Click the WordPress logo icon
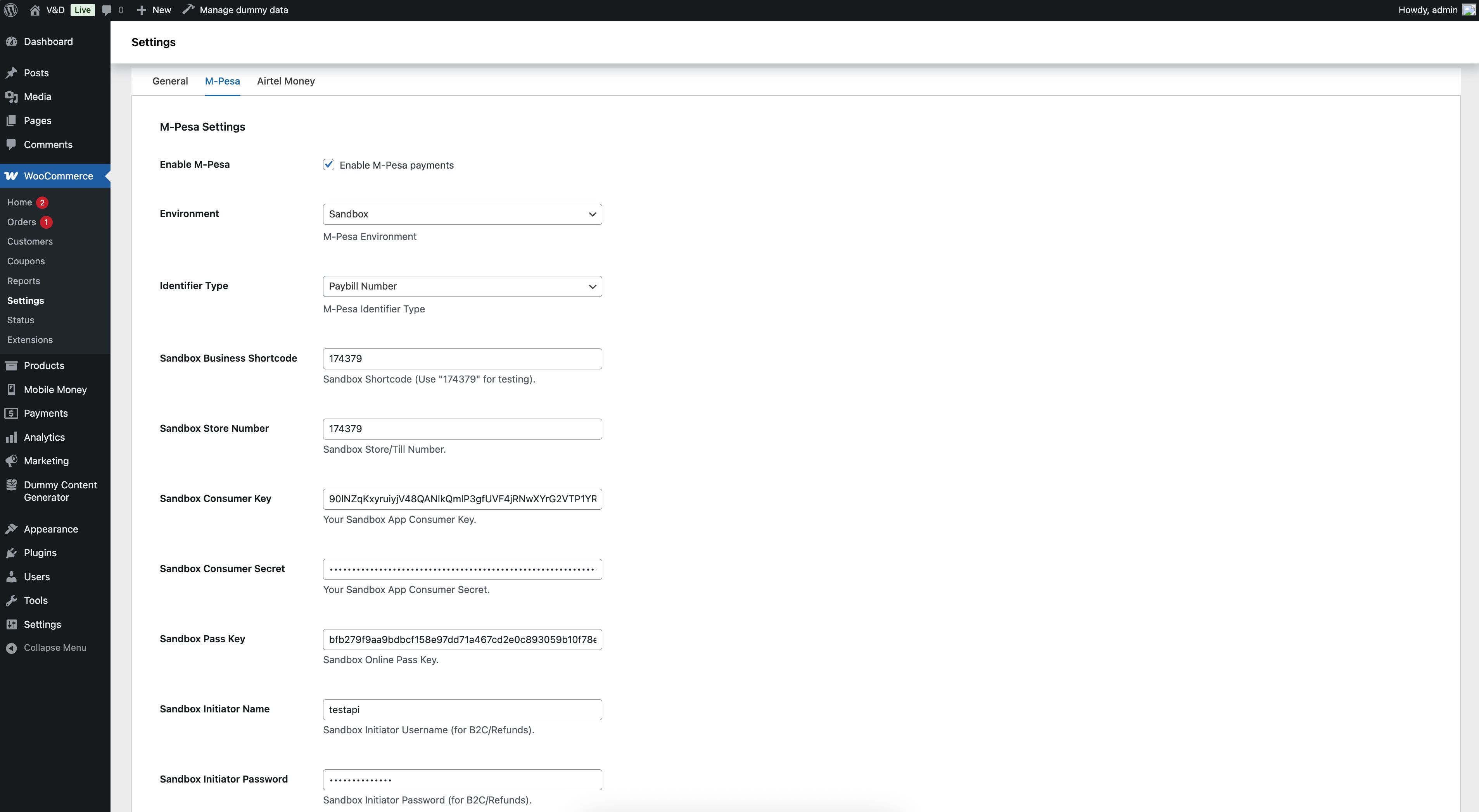The height and width of the screenshot is (812, 1479). (x=10, y=10)
